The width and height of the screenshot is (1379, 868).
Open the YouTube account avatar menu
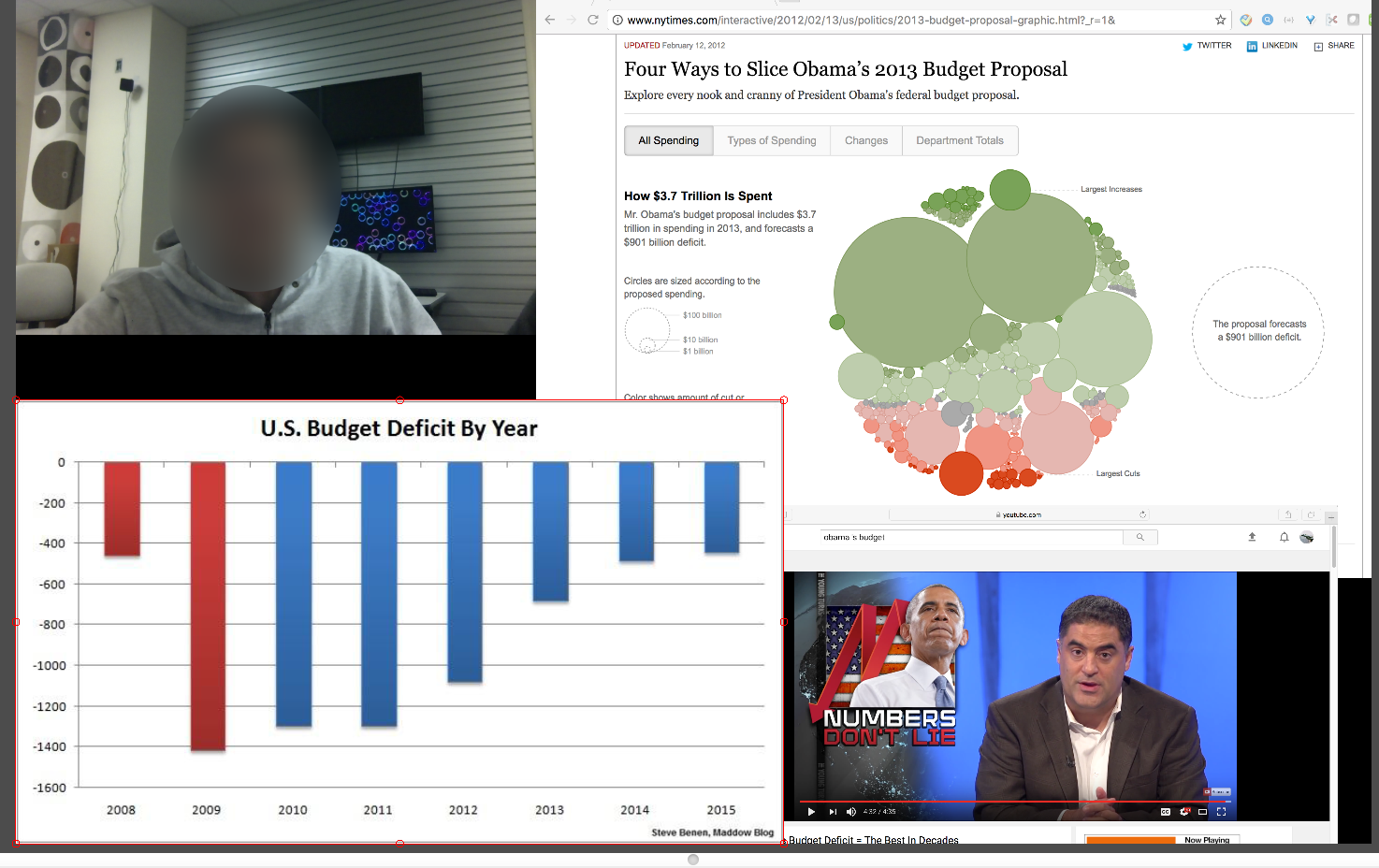pyautogui.click(x=1307, y=537)
